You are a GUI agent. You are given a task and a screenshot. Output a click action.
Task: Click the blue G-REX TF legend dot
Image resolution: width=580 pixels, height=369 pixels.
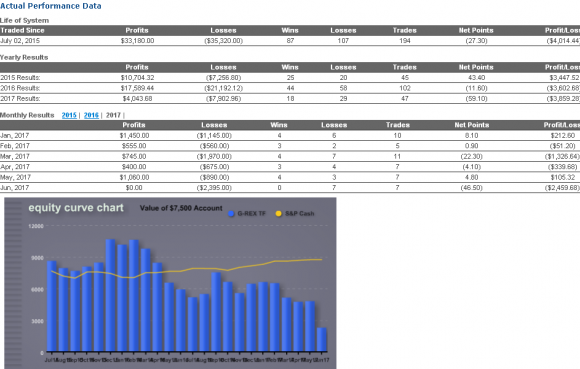232,213
